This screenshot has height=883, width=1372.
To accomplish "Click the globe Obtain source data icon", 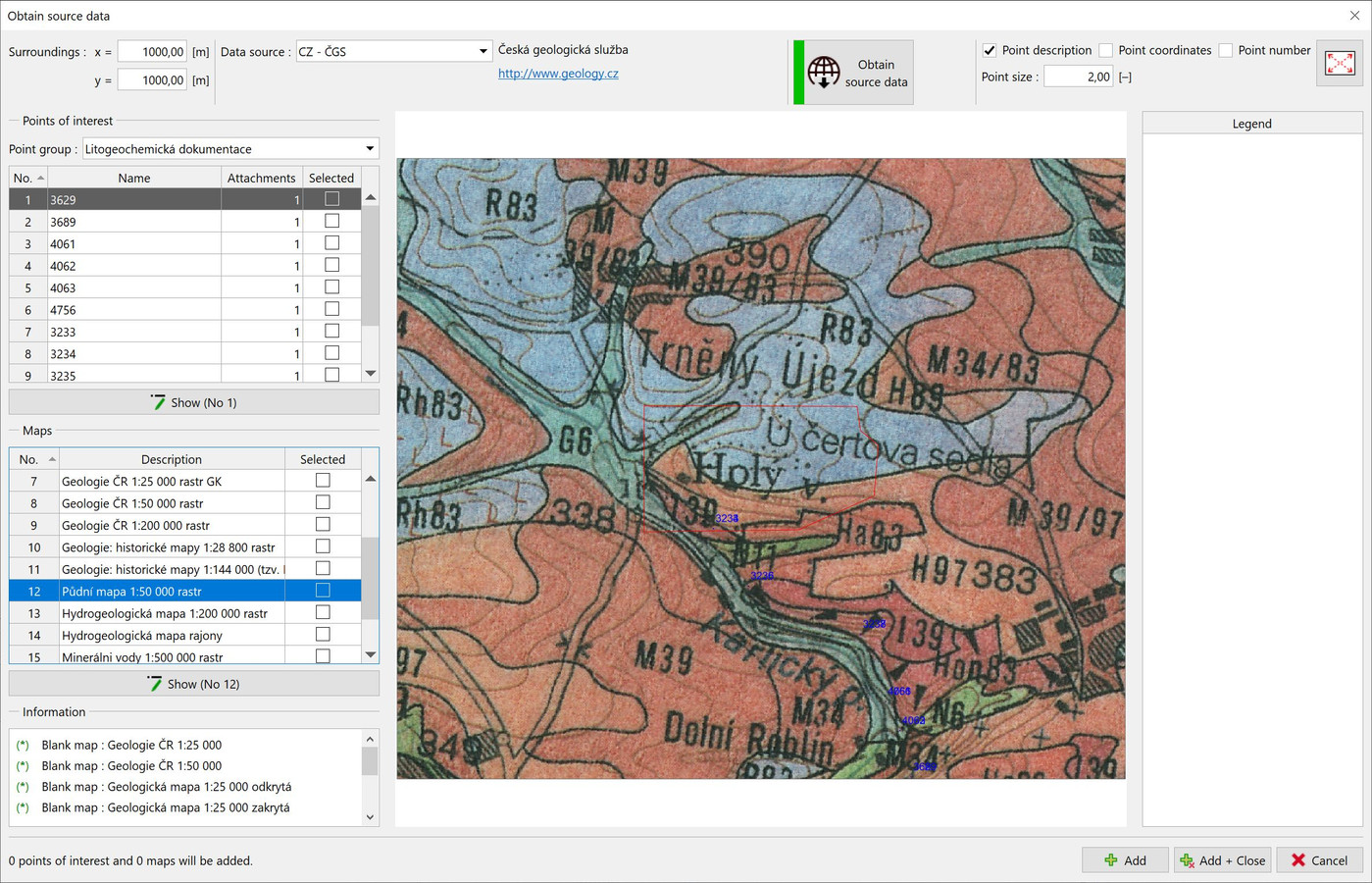I will pyautogui.click(x=824, y=73).
